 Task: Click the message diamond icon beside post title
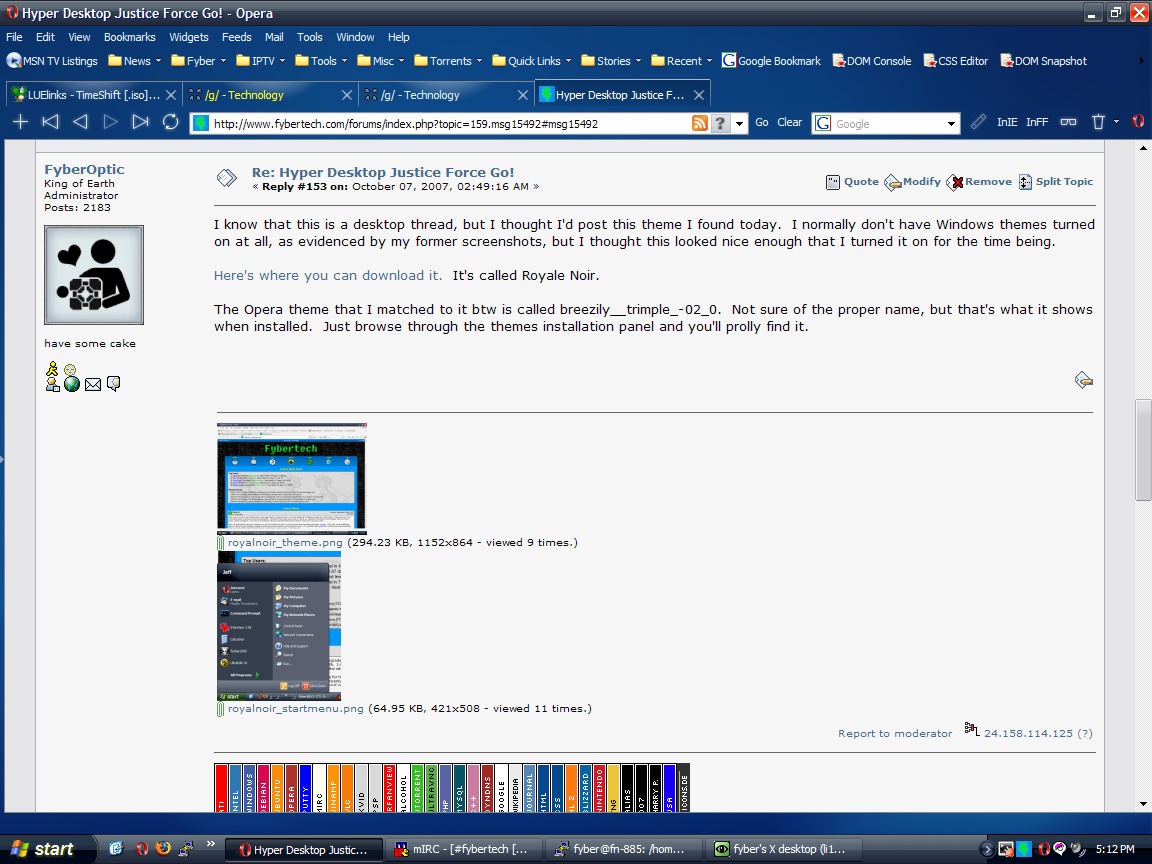[x=226, y=178]
